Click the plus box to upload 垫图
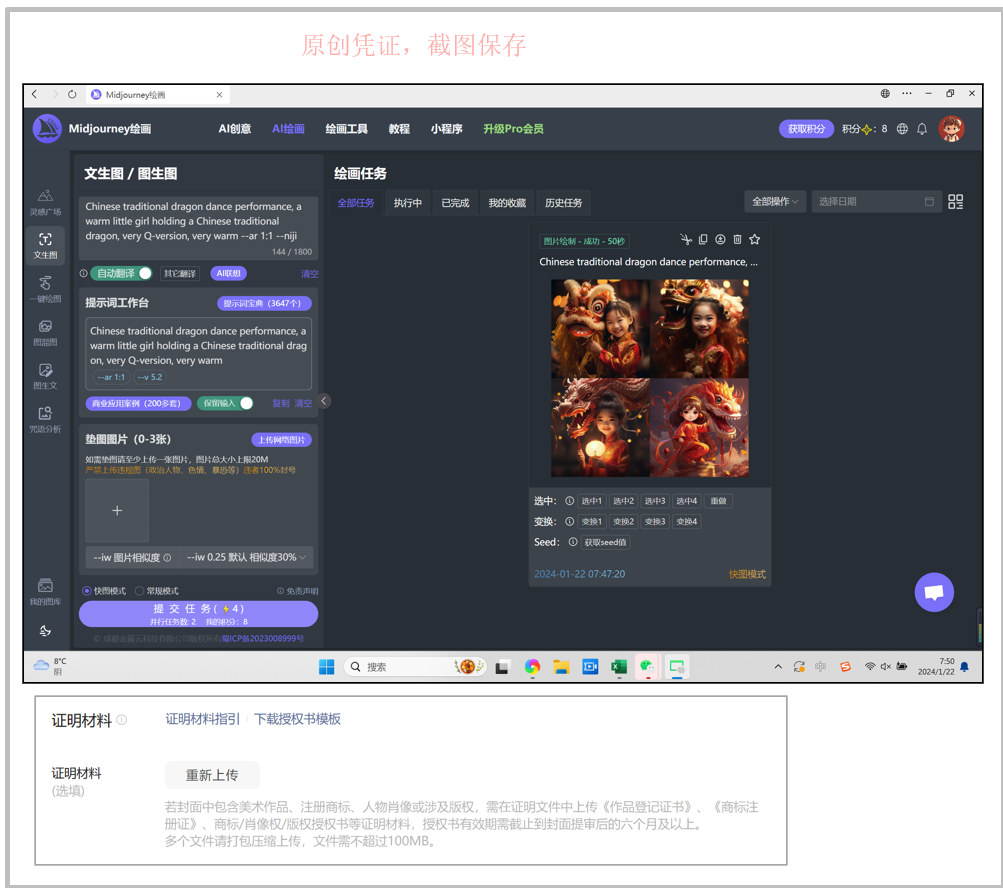 117,511
